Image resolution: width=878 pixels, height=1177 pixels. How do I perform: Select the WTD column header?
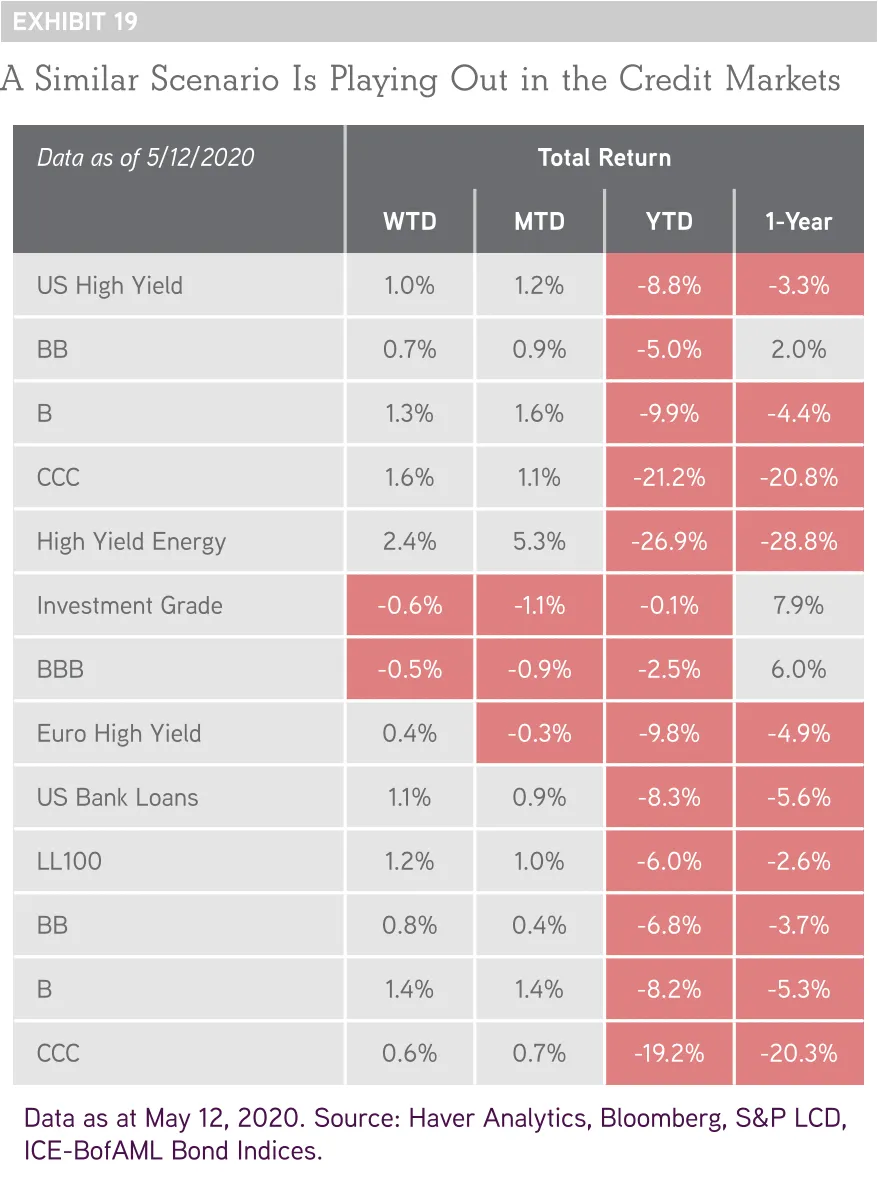pos(410,221)
